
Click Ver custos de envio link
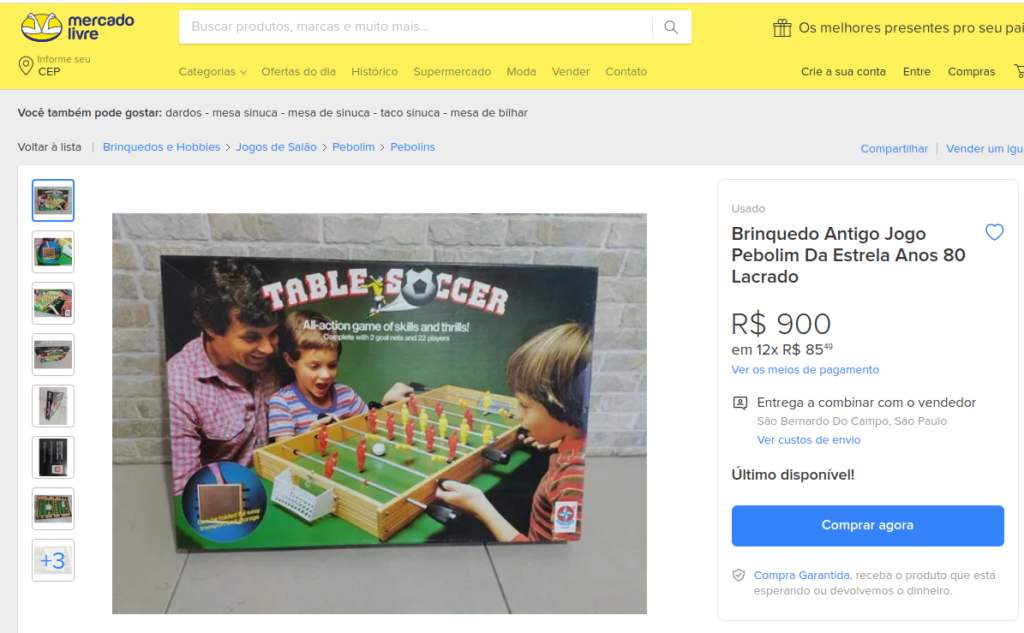tap(808, 440)
